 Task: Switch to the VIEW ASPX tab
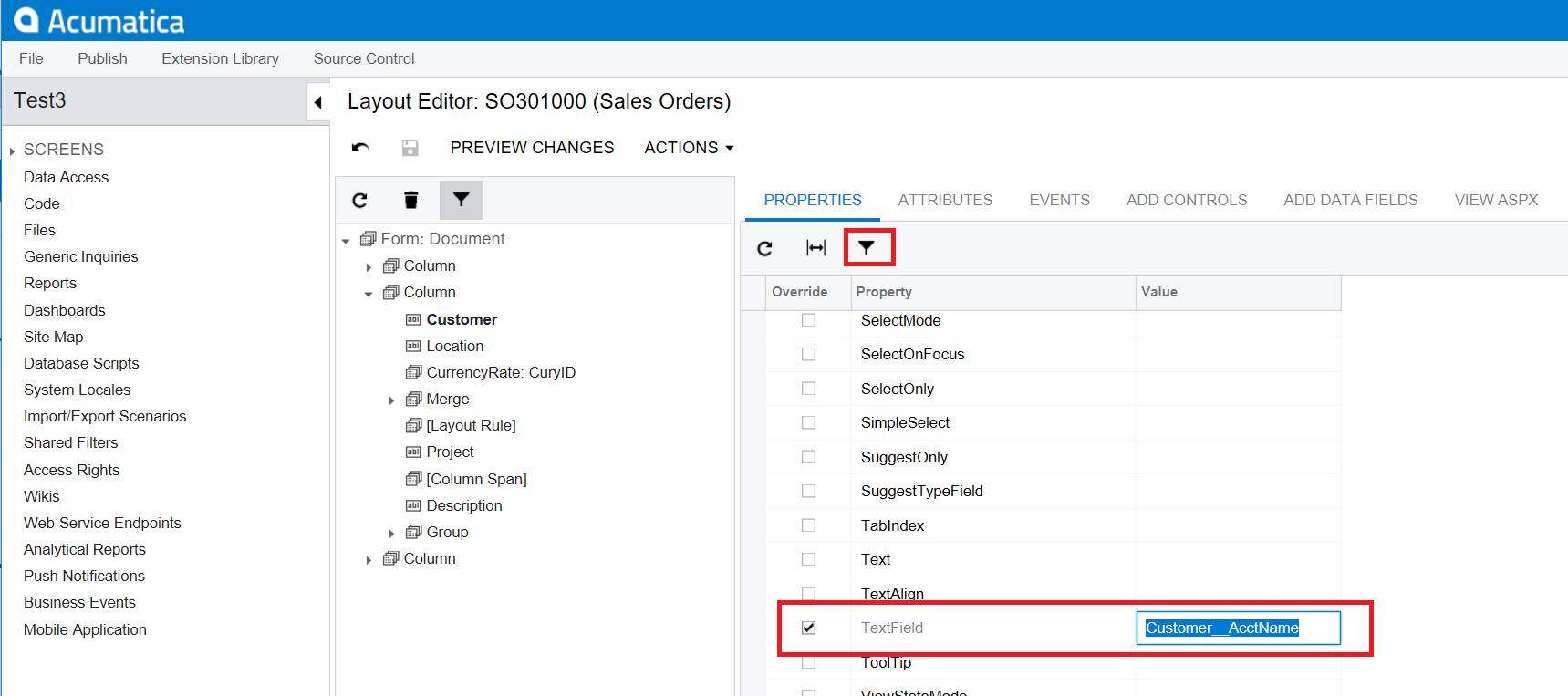point(1496,200)
